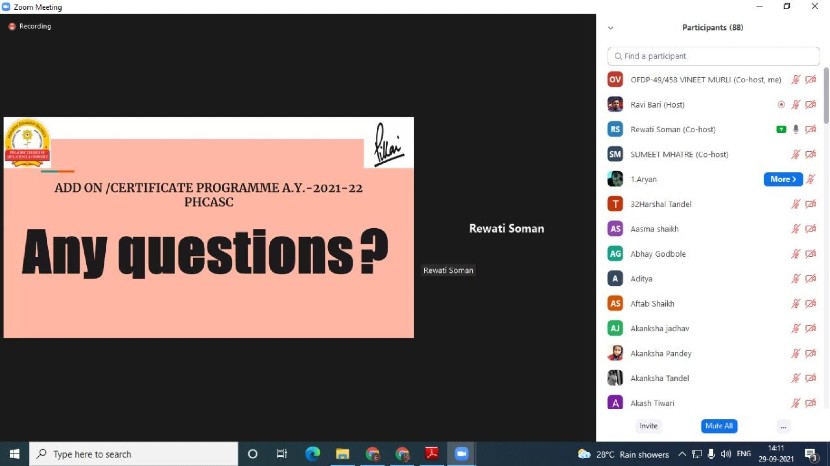Click the muted microphone icon for Ravi Bari
The height and width of the screenshot is (466, 830).
point(796,104)
